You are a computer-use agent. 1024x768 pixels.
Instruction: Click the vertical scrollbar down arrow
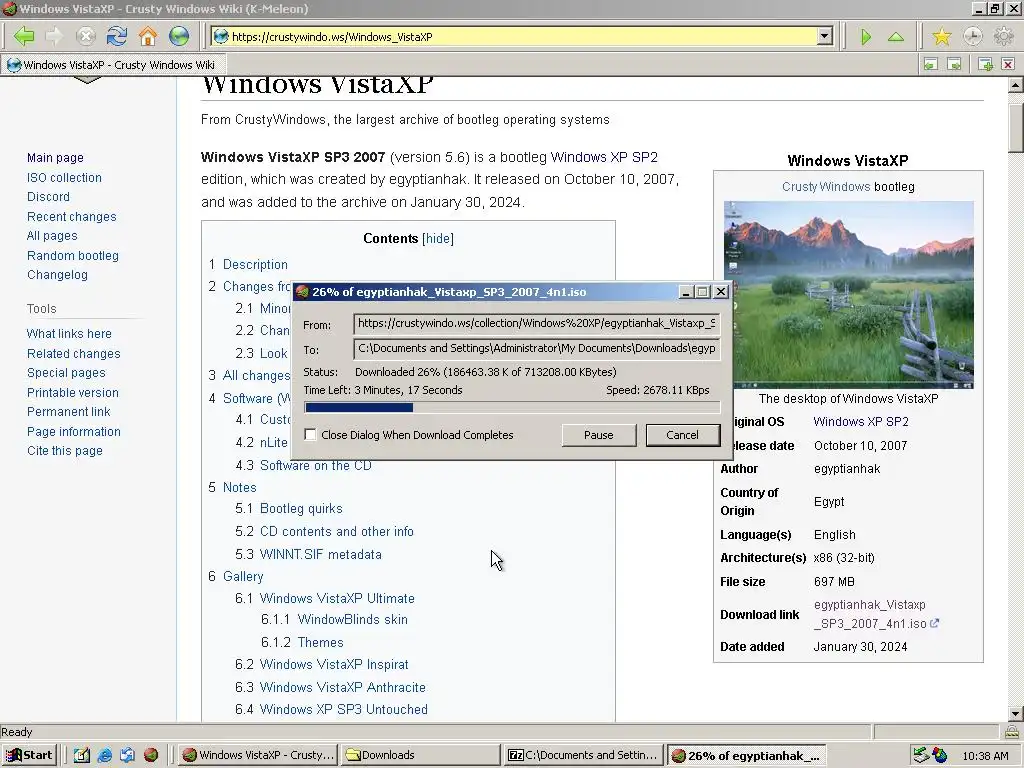click(x=1016, y=713)
